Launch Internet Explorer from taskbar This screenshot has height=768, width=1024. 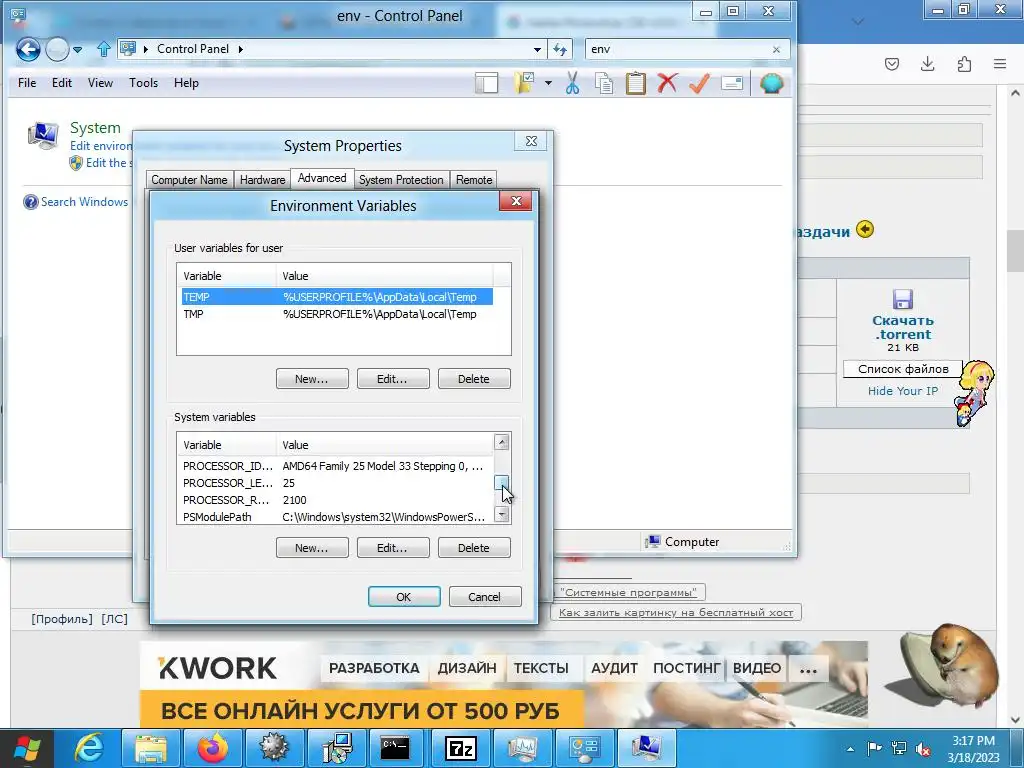pyautogui.click(x=89, y=748)
